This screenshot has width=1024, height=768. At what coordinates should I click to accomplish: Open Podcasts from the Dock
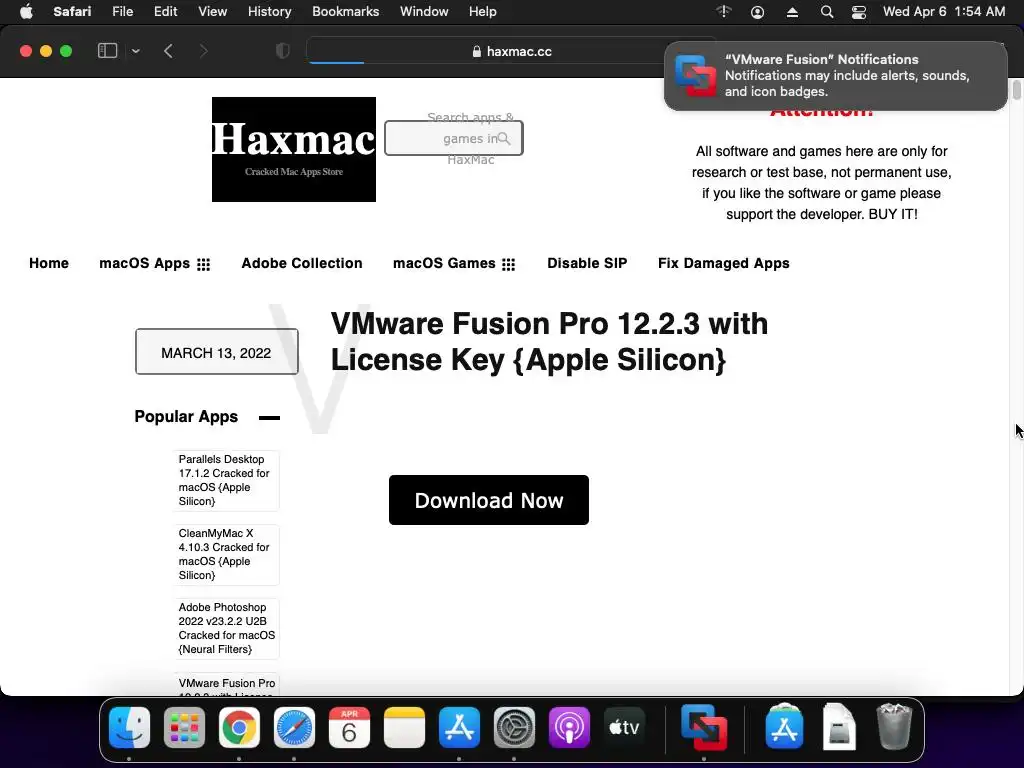click(x=569, y=727)
